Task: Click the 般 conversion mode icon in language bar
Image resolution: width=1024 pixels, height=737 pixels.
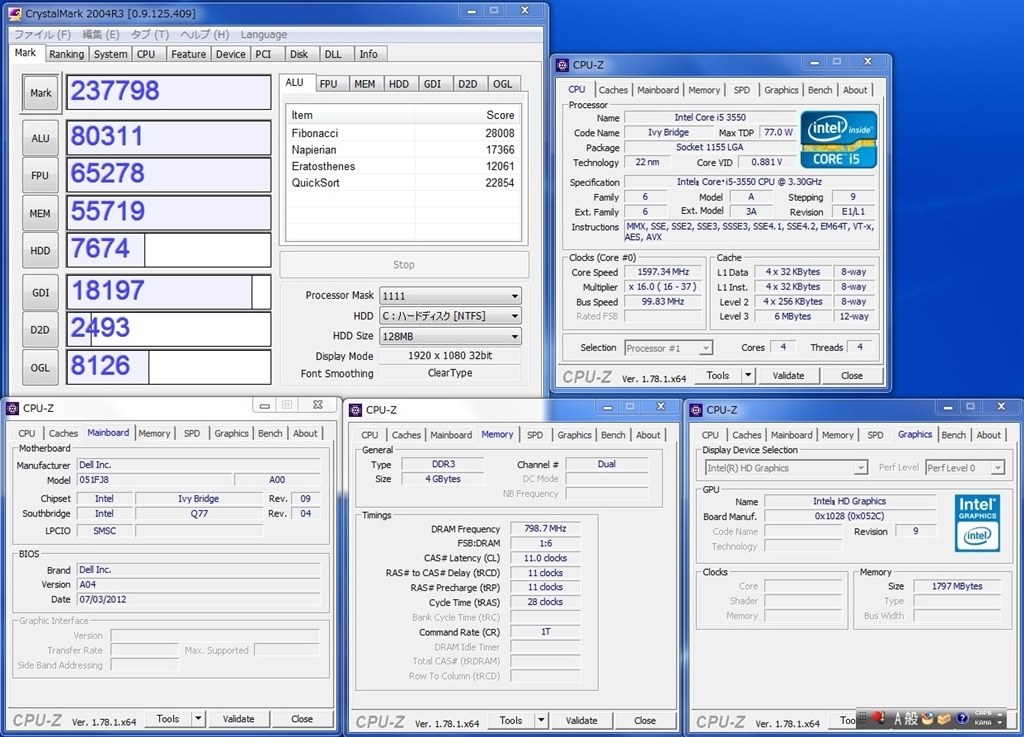Action: (911, 719)
